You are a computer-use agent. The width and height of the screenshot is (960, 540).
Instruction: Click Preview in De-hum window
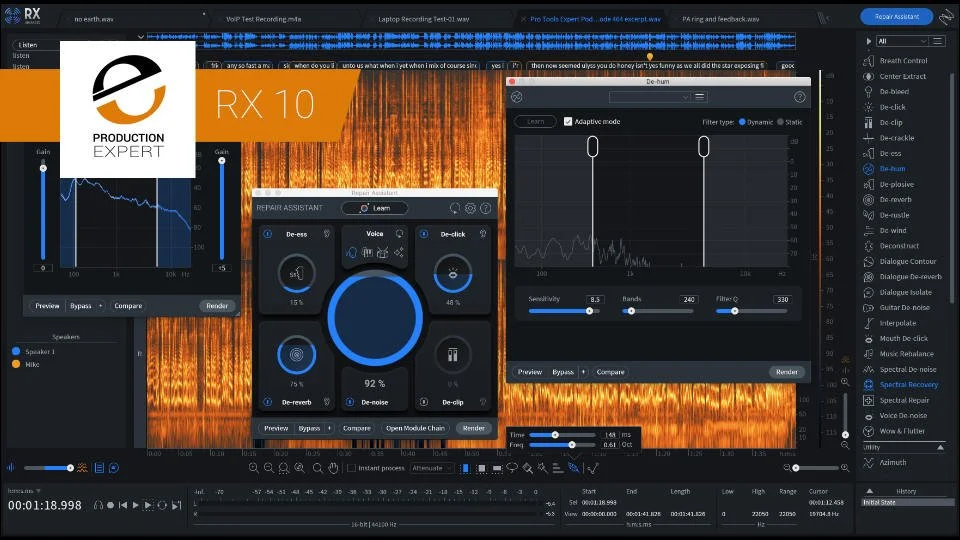(530, 372)
